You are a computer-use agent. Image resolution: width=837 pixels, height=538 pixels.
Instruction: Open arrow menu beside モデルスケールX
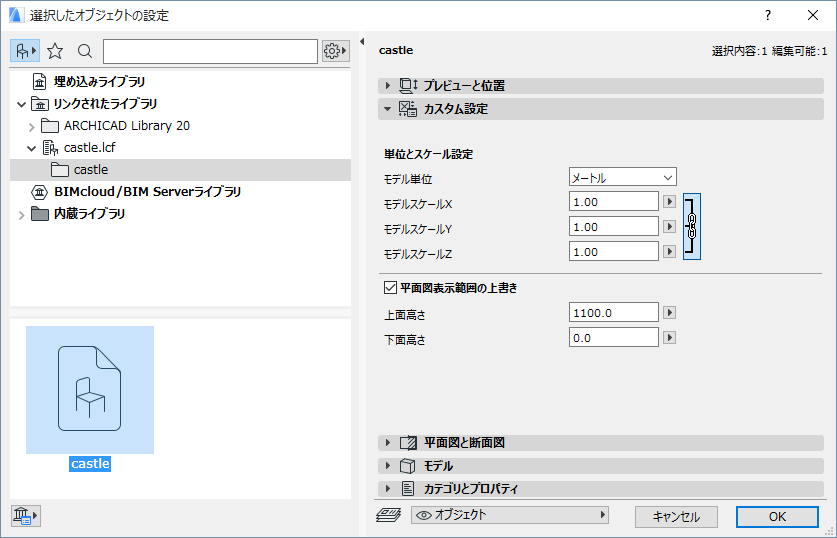669,202
